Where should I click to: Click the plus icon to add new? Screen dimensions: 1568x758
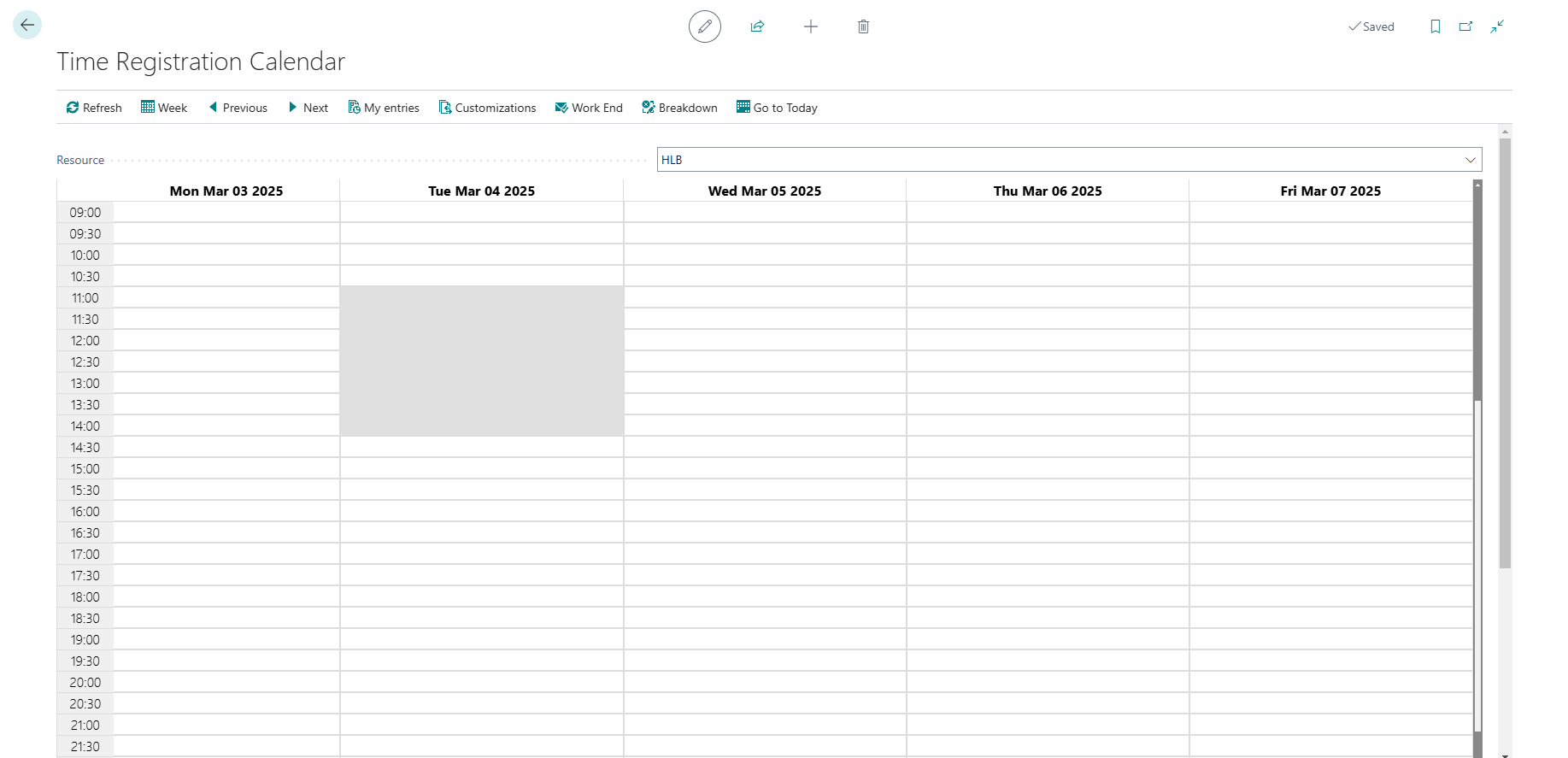(x=811, y=26)
